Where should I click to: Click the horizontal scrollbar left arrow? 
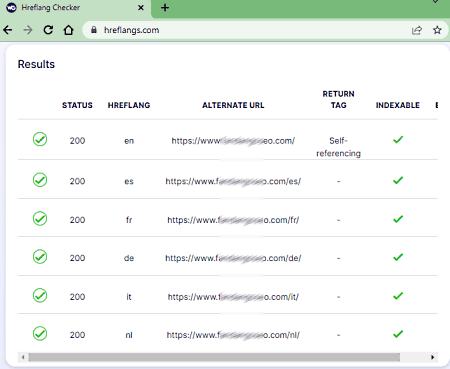click(23, 357)
